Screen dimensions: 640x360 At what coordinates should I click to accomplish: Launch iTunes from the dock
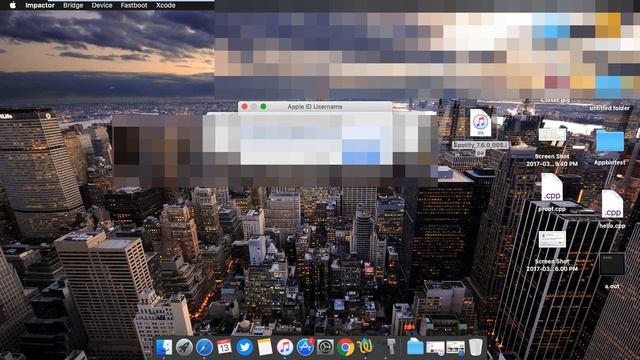coord(285,347)
